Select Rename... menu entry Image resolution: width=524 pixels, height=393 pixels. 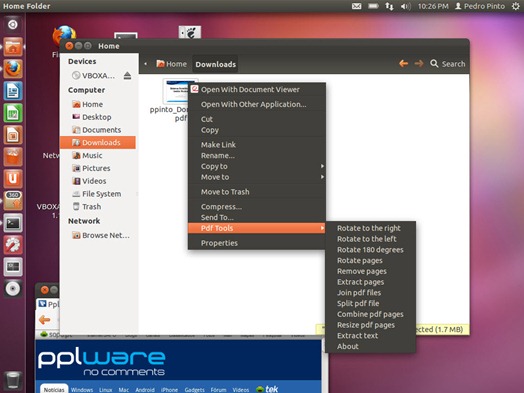(x=257, y=155)
